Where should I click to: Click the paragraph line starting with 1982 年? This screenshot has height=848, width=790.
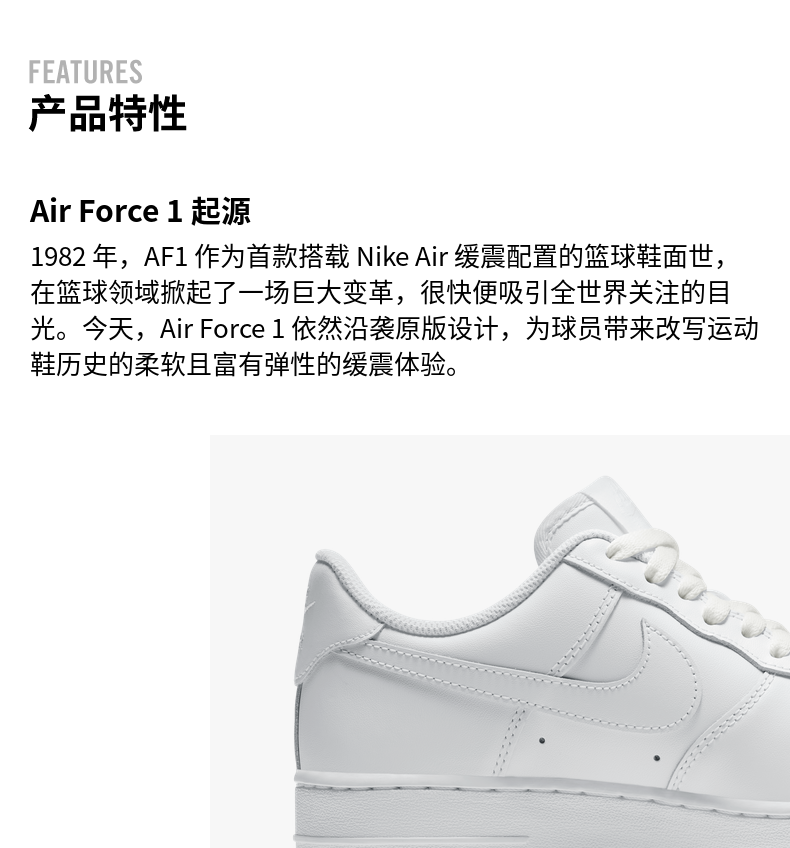click(x=378, y=256)
